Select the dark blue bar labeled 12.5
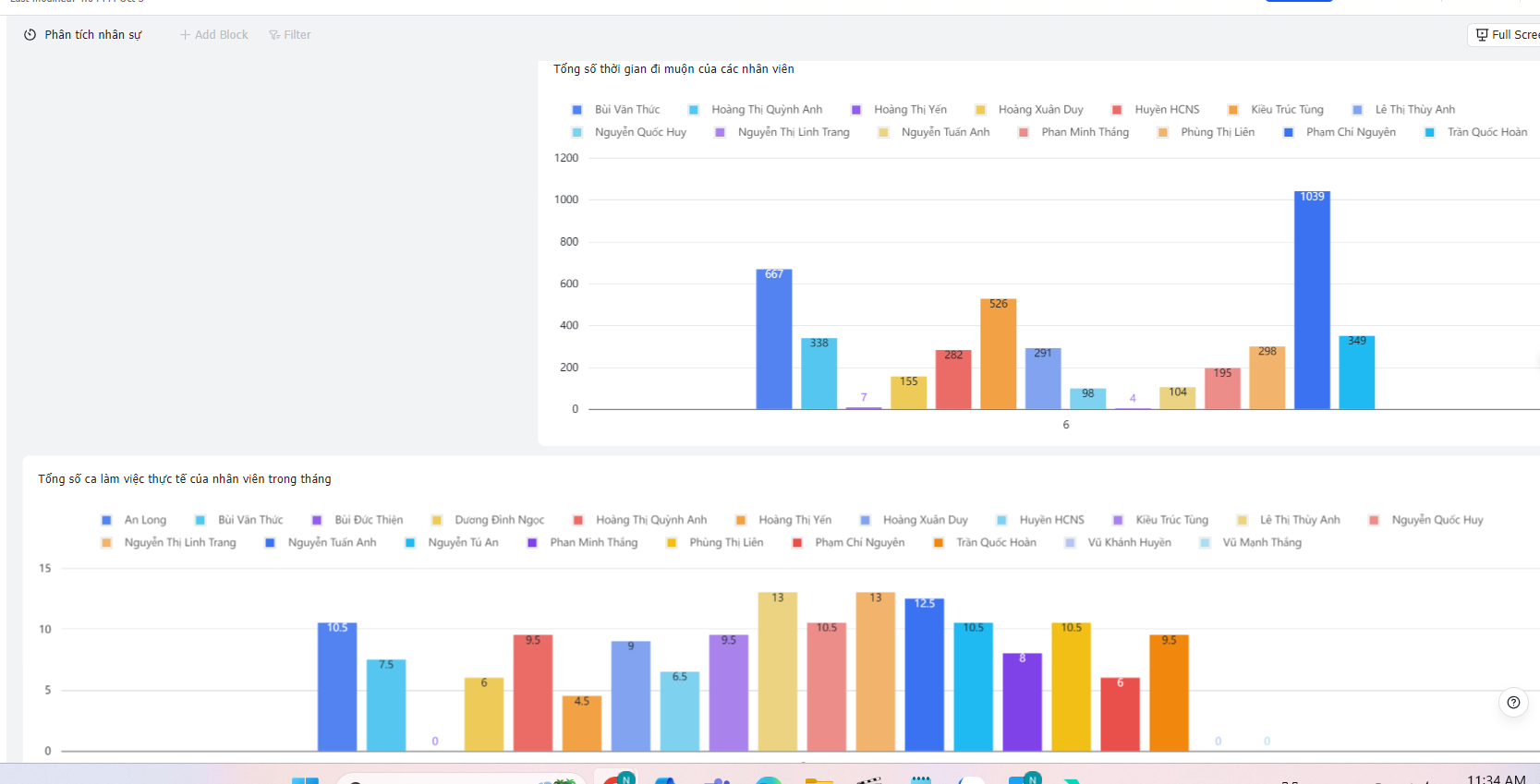This screenshot has height=784, width=1540. click(925, 674)
